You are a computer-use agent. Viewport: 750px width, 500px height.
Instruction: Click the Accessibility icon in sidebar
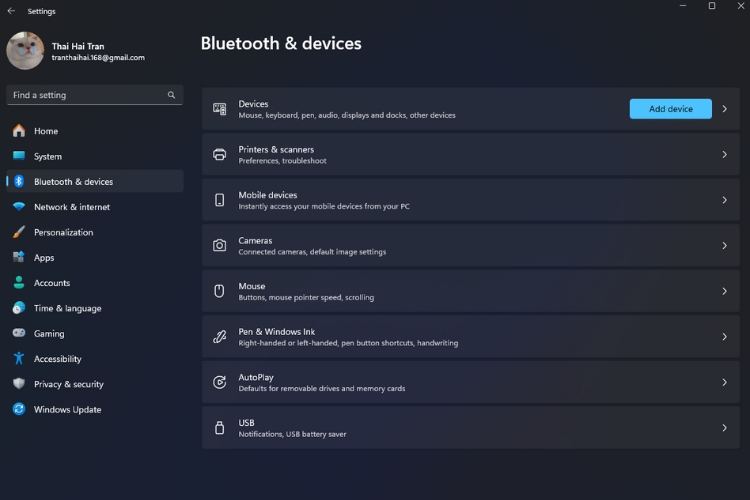click(19, 359)
